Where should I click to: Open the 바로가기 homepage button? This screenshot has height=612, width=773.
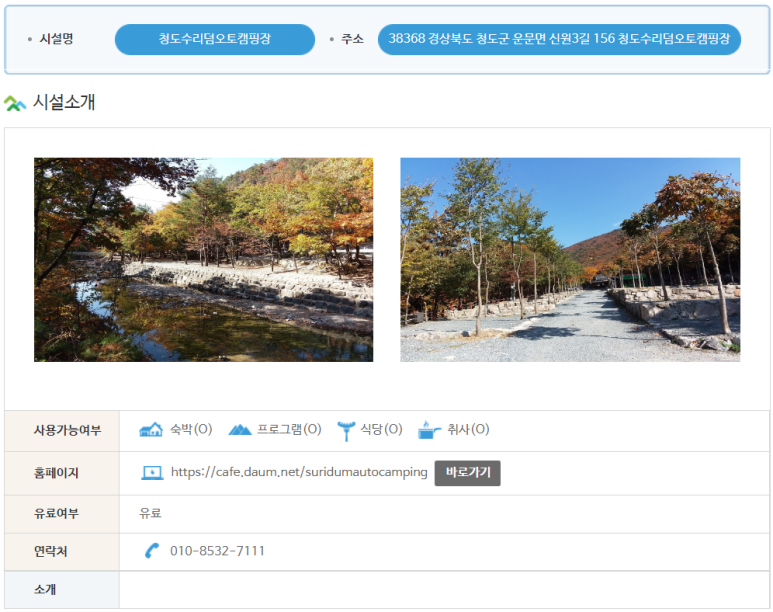tap(467, 473)
